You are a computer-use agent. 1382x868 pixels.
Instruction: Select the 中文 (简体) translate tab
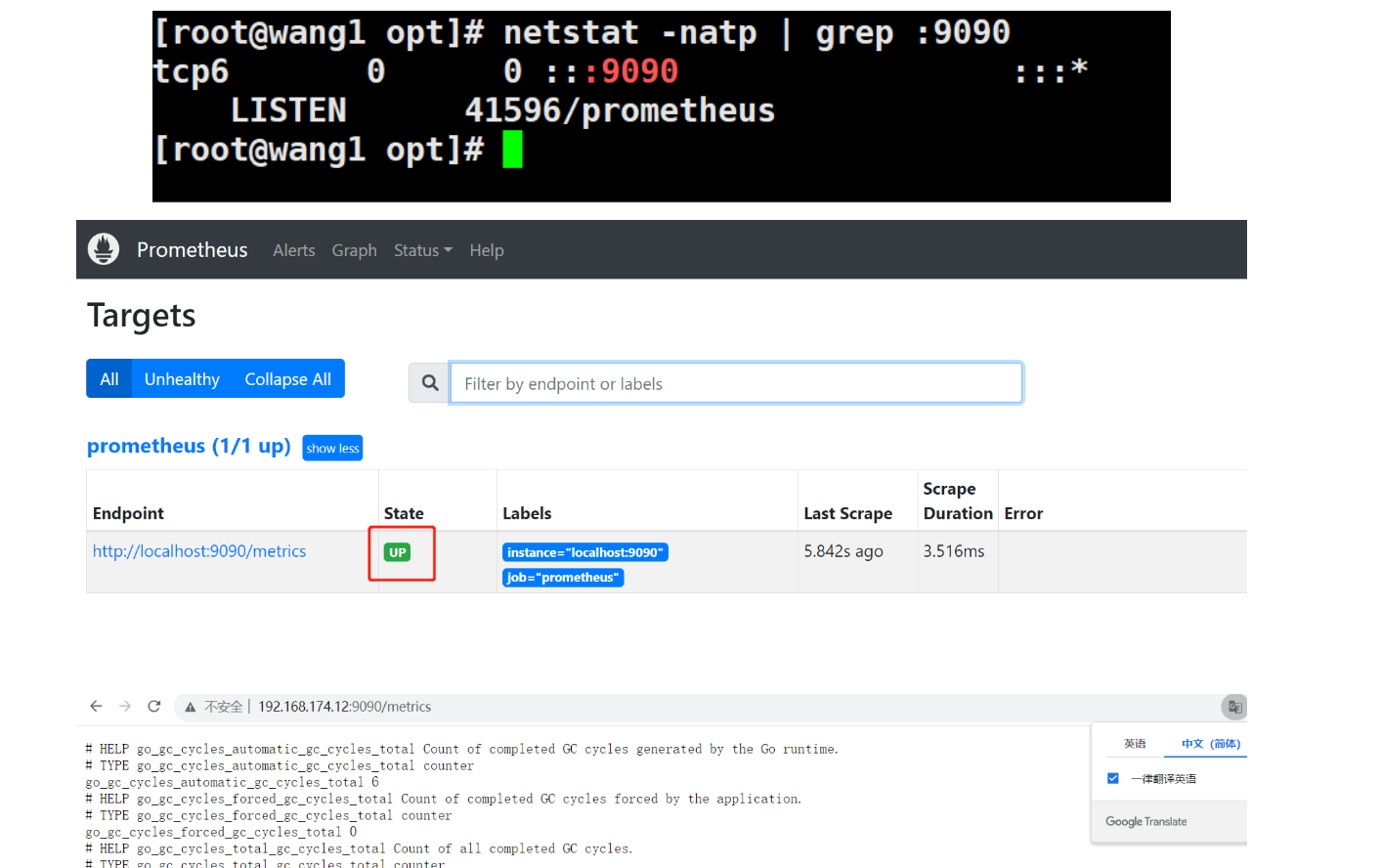(x=1211, y=743)
